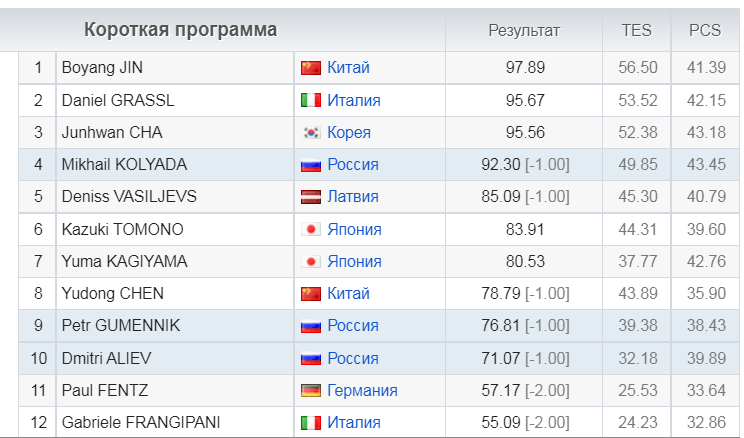Click the Короткая программа table heading
The image size is (744, 438).
coord(181,29)
